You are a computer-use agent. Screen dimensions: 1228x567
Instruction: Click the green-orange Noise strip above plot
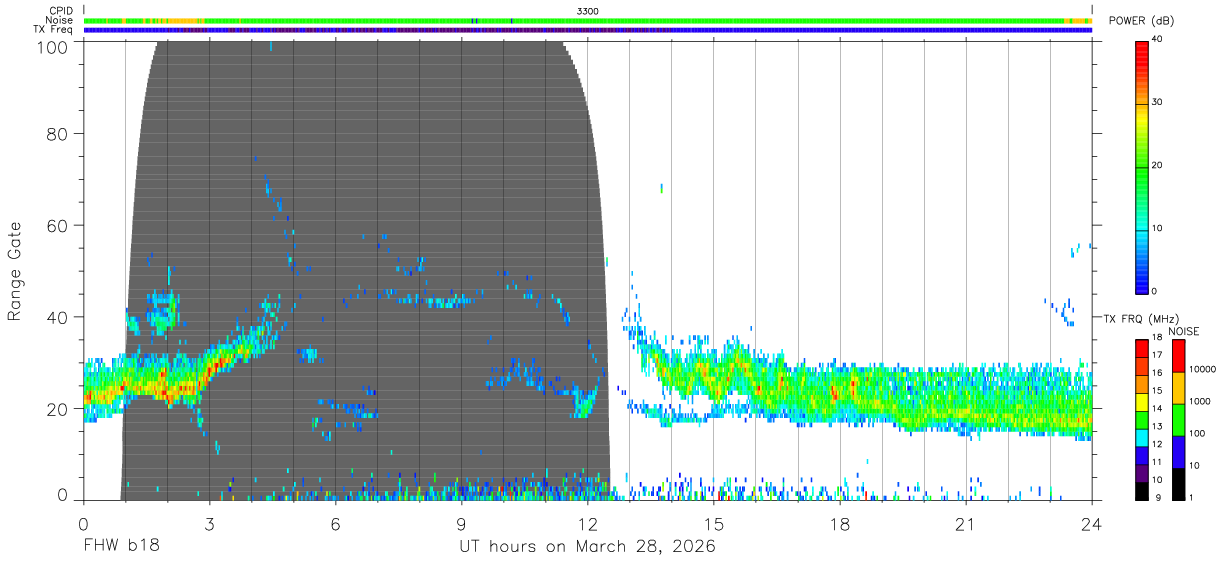tap(587, 20)
